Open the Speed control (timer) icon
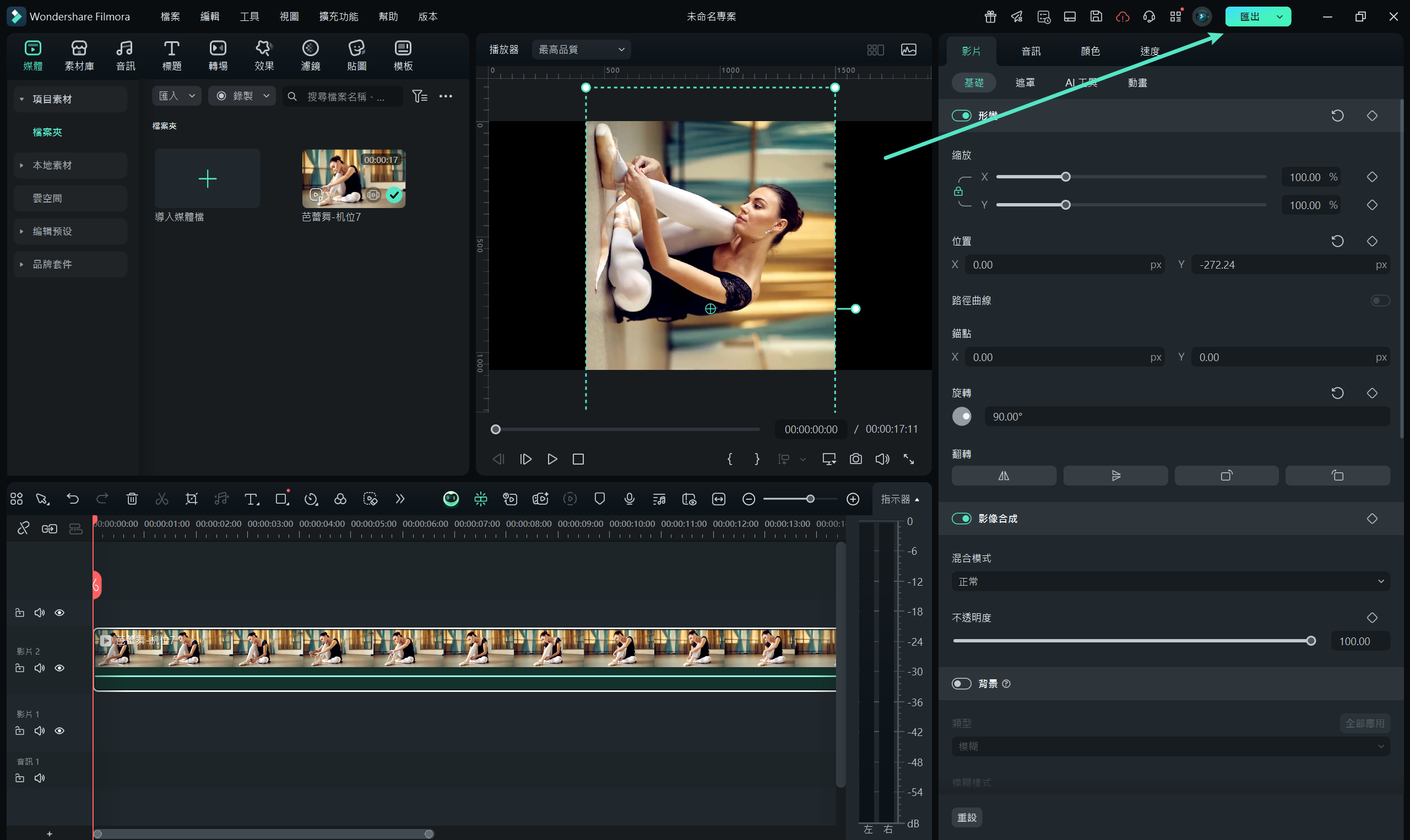Screen dimensions: 1410x840 tap(311, 499)
